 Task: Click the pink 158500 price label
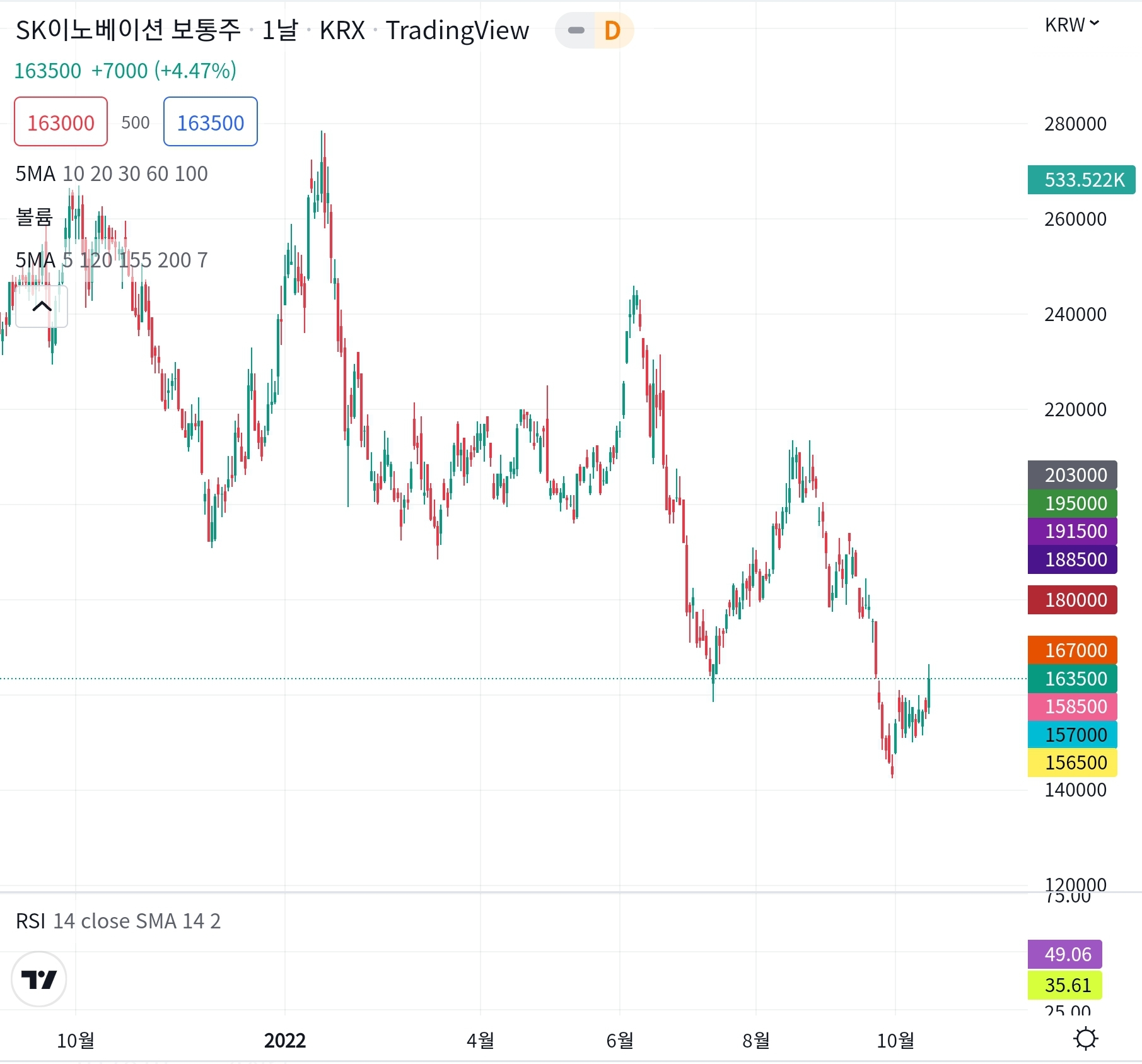point(1072,706)
